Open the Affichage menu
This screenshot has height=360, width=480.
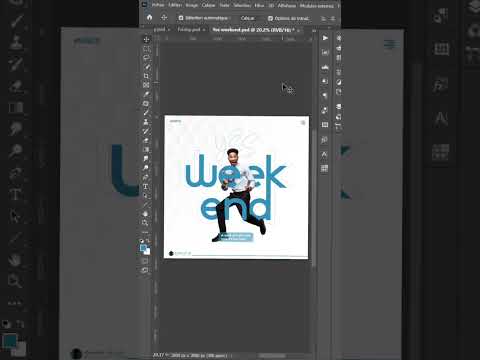point(287,5)
